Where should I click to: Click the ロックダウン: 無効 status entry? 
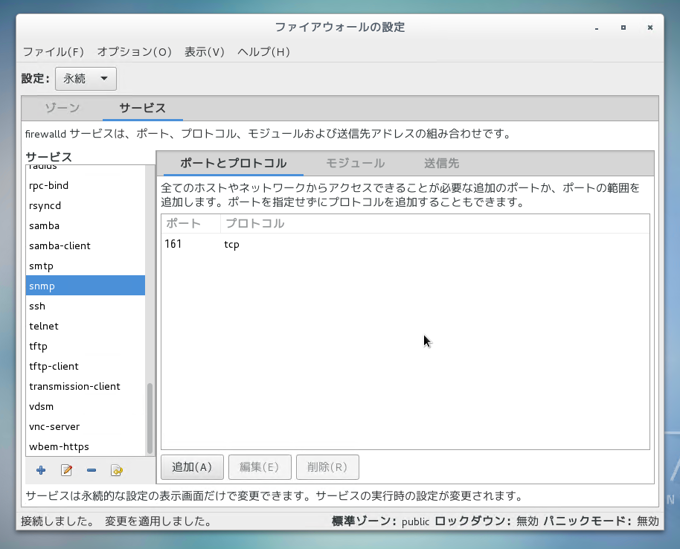click(x=486, y=521)
